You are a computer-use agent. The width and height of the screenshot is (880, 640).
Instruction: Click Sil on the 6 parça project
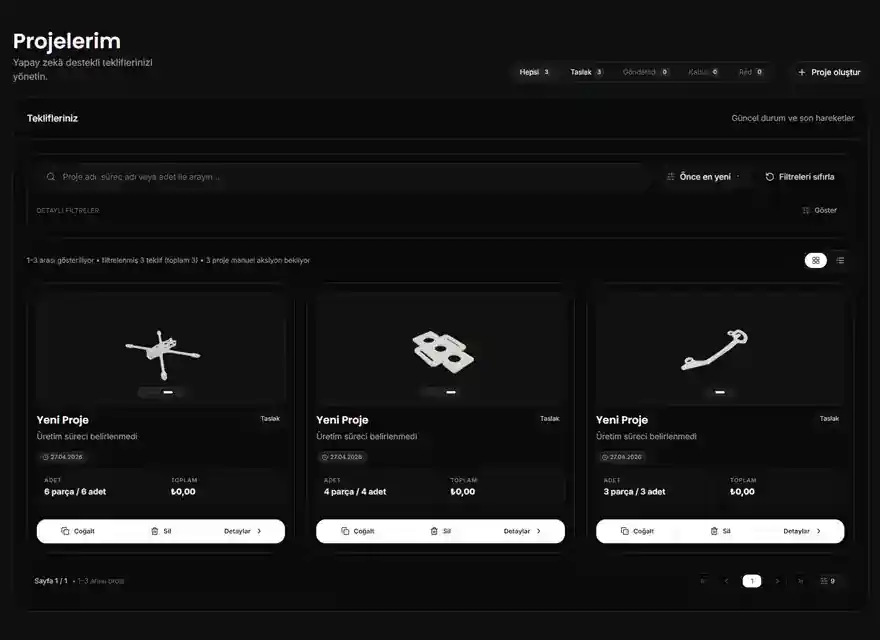pyautogui.click(x=162, y=531)
